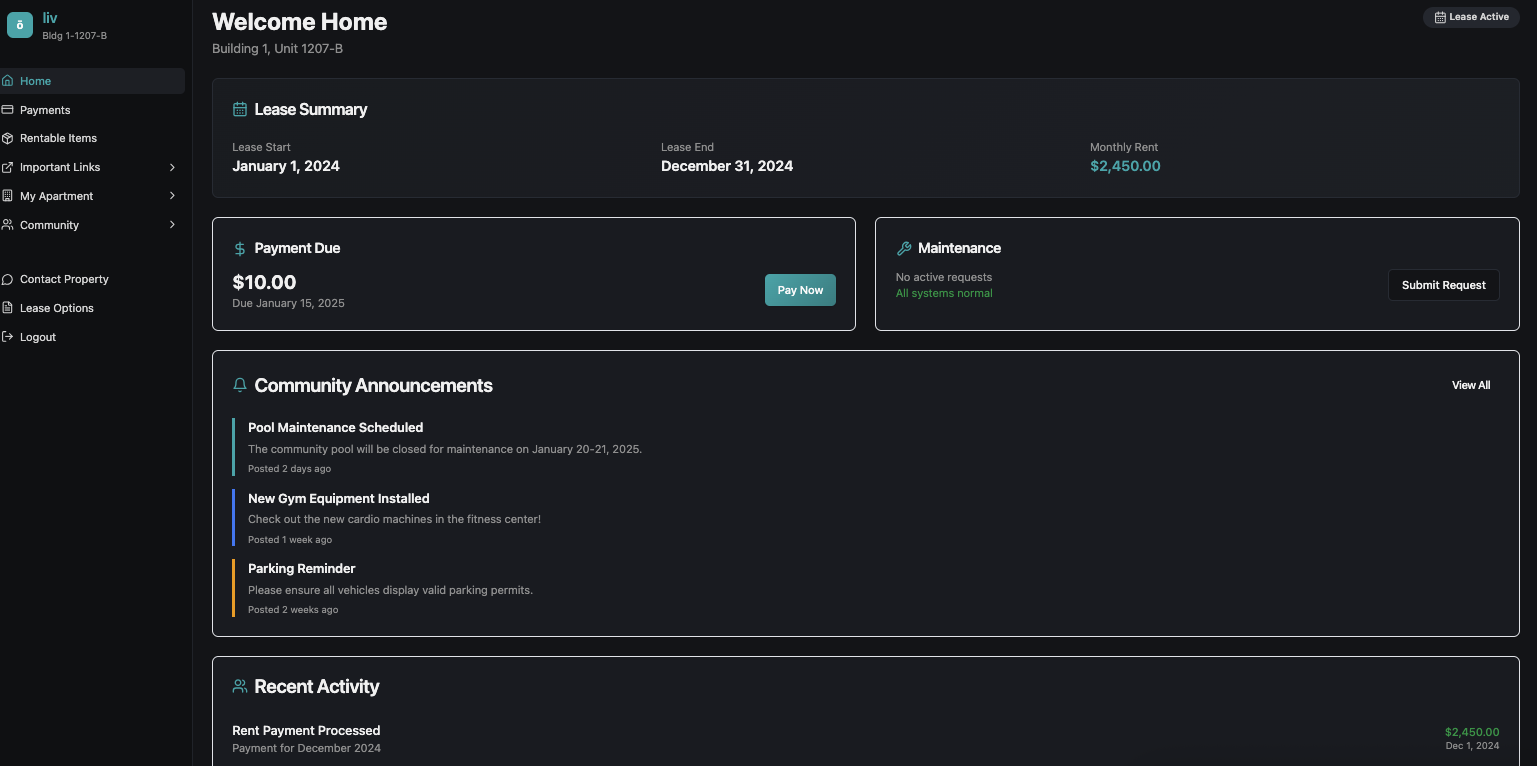1537x766 pixels.
Task: Select the Logout label in sidebar
Action: (38, 337)
